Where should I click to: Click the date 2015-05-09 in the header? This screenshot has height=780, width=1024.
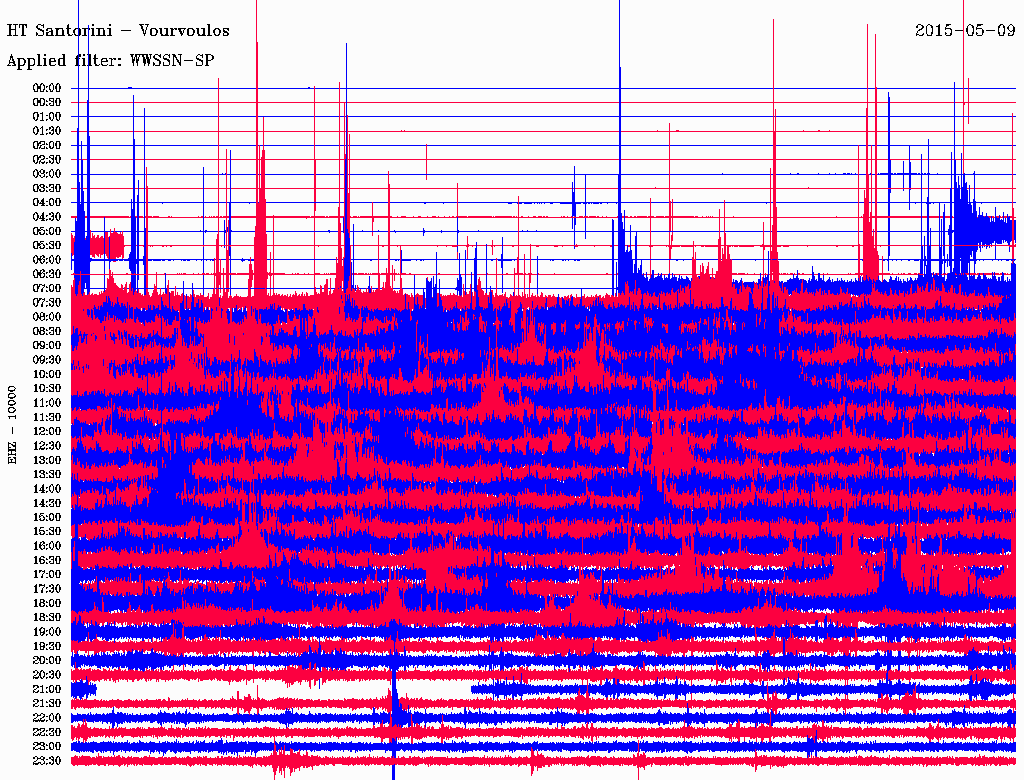click(x=965, y=31)
